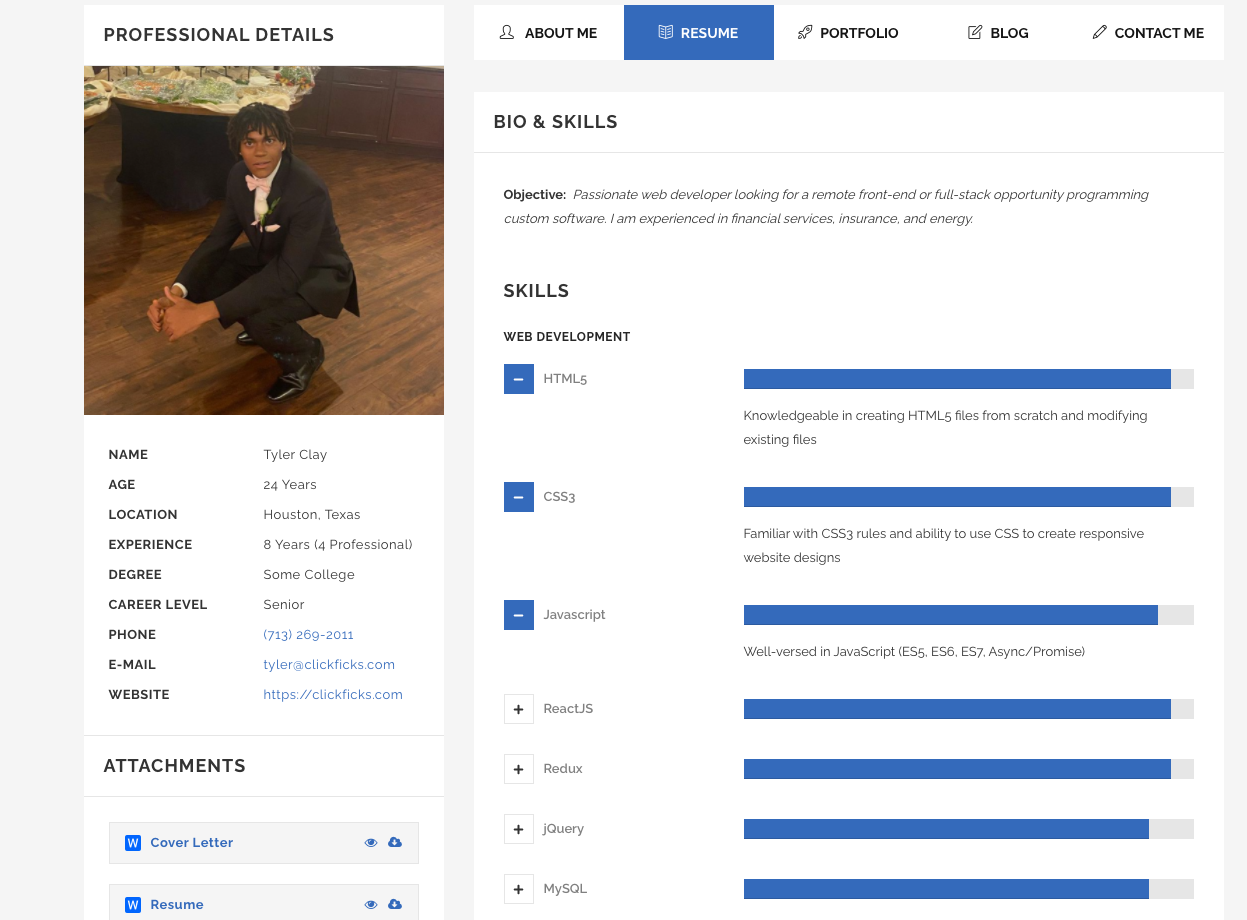The height and width of the screenshot is (920, 1247).
Task: Click the Contact Me pen icon
Action: (1100, 32)
